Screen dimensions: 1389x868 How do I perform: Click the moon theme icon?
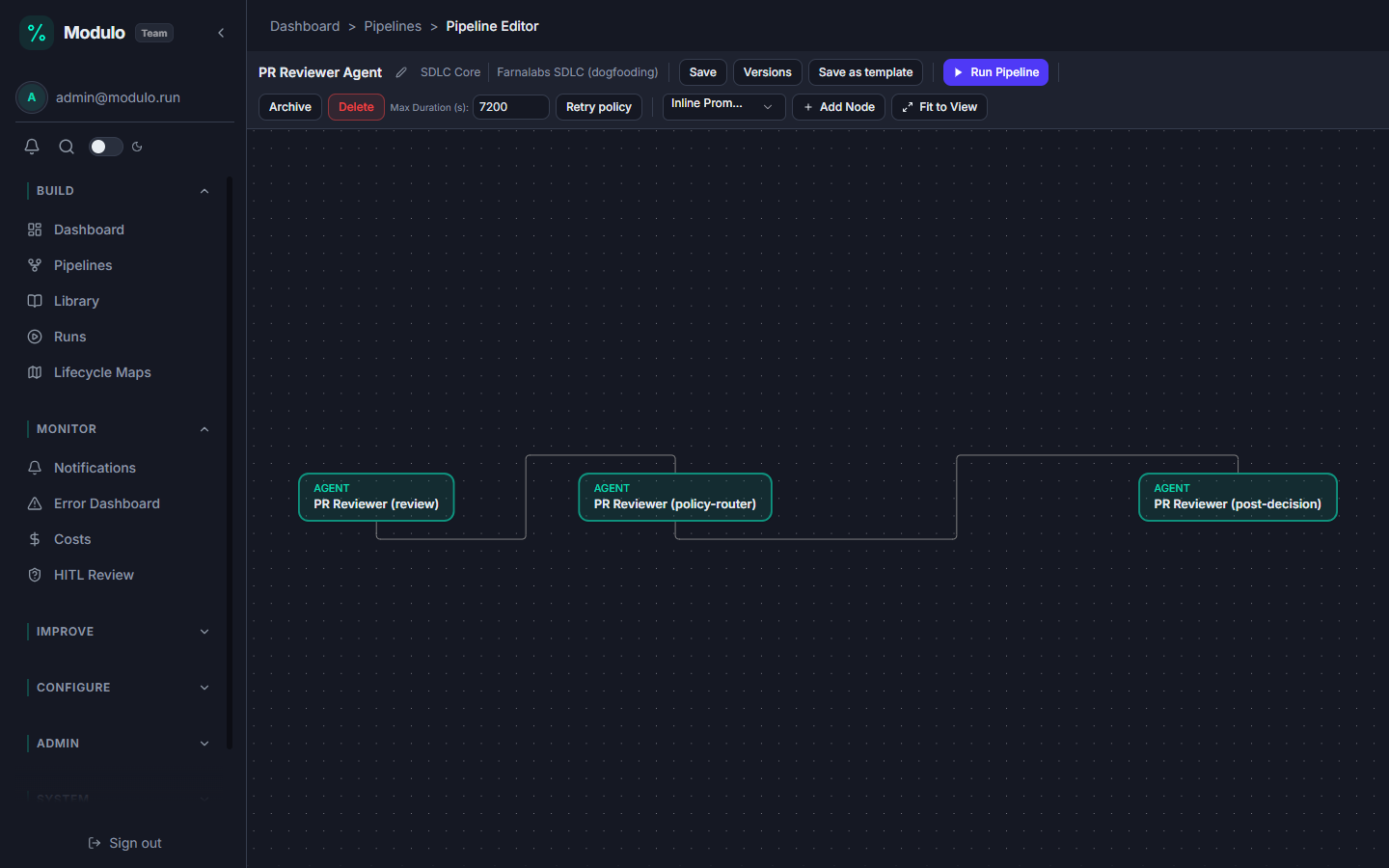(x=137, y=147)
